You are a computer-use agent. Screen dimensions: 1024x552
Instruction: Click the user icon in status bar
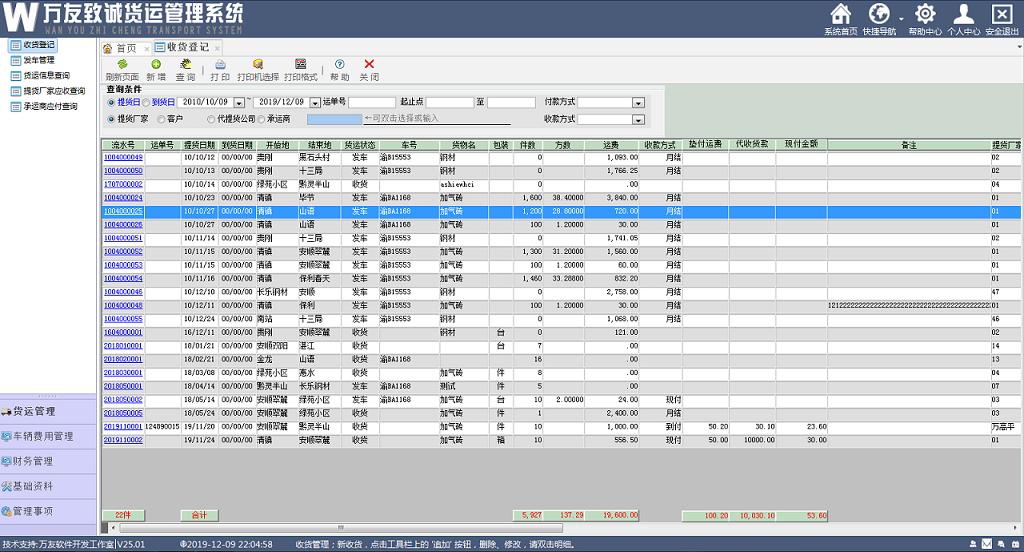tap(973, 544)
